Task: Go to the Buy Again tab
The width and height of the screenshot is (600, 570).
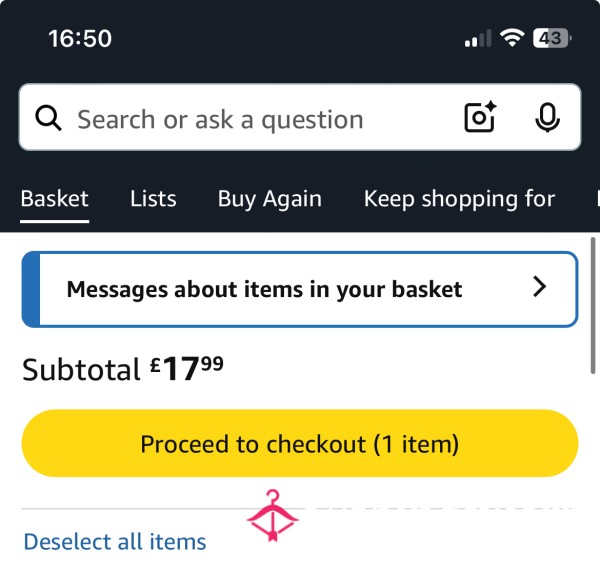Action: coord(270,199)
